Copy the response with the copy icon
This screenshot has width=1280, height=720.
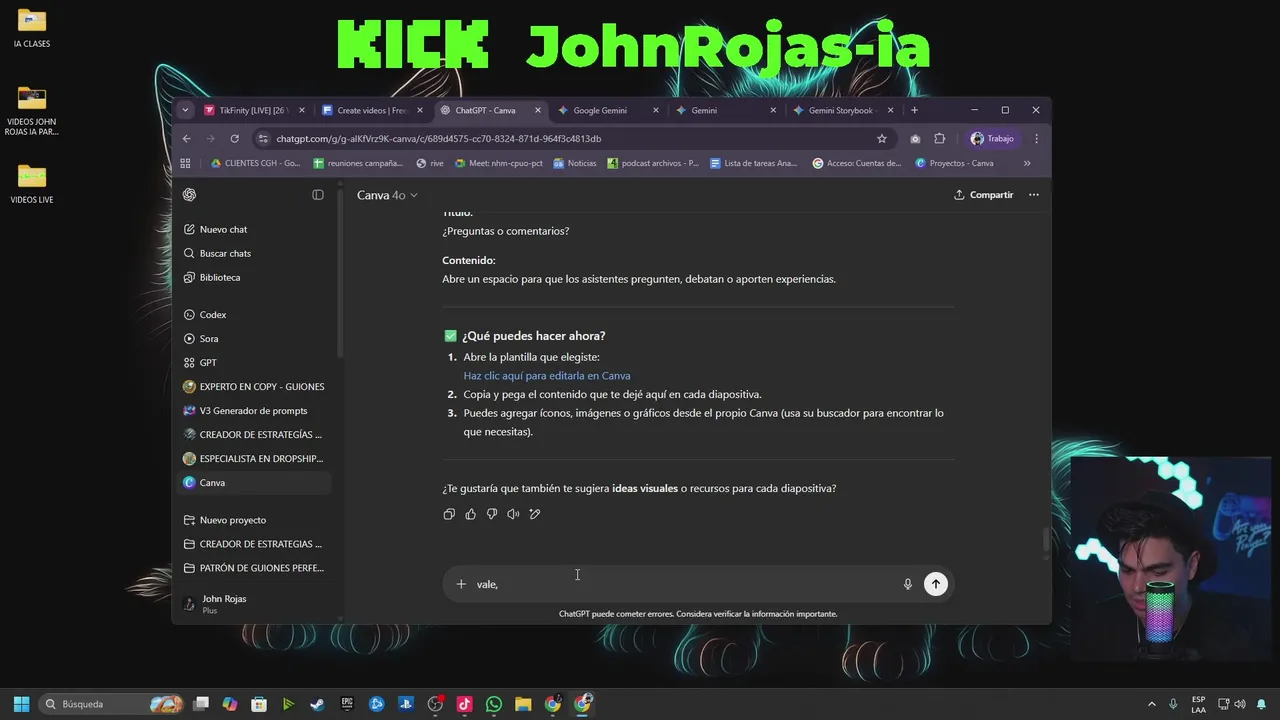pyautogui.click(x=449, y=514)
